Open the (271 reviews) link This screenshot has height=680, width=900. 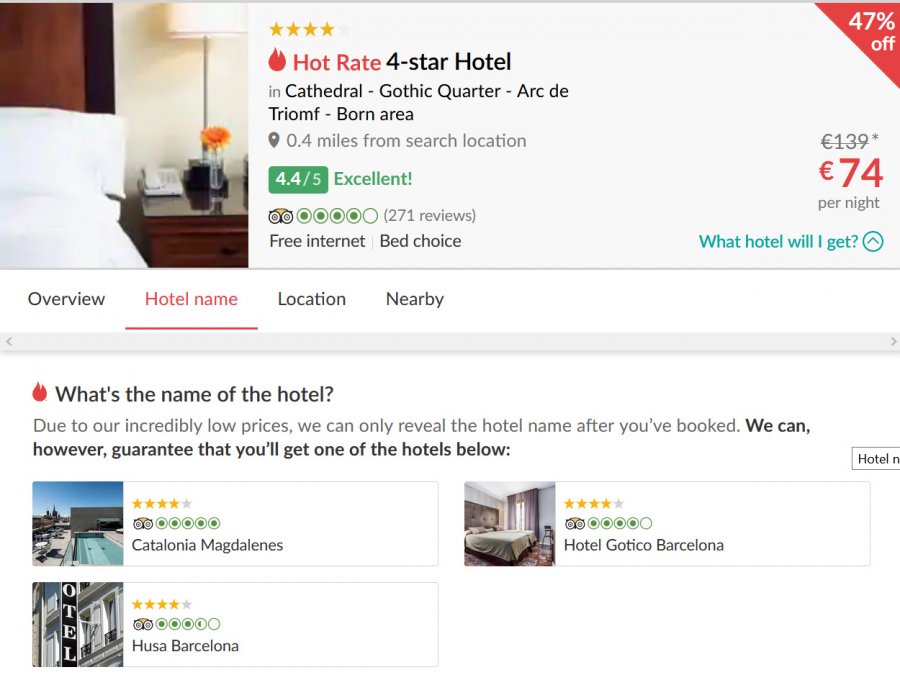(430, 216)
